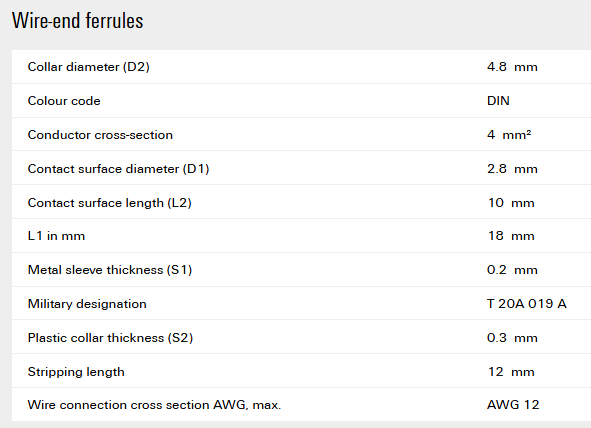Click the 12 mm stripping length value

(511, 372)
